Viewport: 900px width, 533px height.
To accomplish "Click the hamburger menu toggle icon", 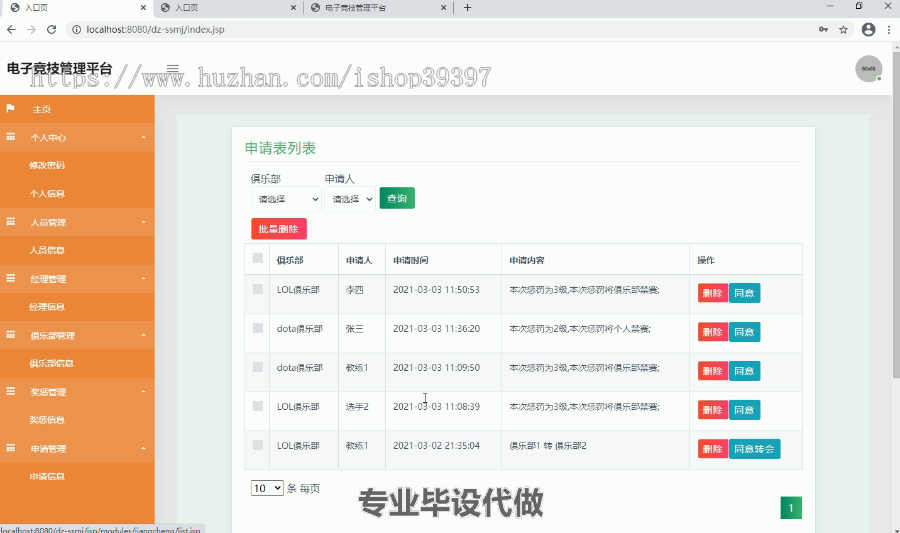I will pyautogui.click(x=172, y=69).
